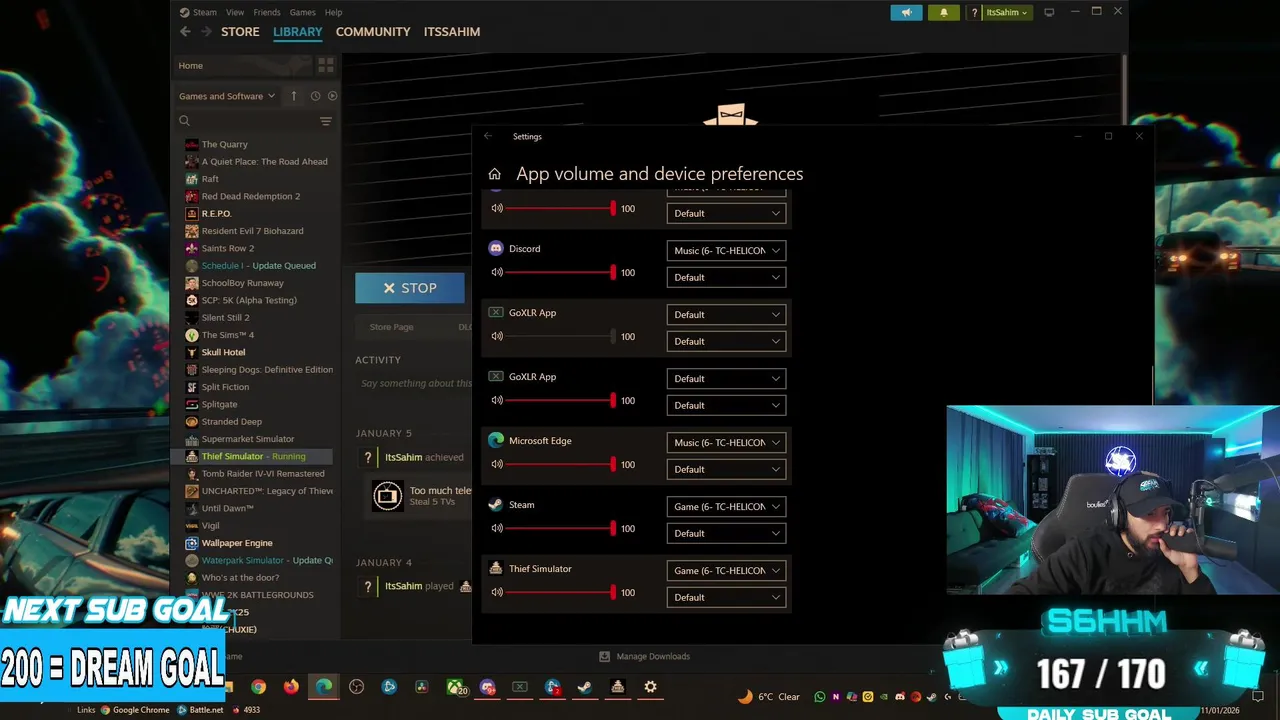Click the Steam question mark help icon

pyautogui.click(x=975, y=13)
